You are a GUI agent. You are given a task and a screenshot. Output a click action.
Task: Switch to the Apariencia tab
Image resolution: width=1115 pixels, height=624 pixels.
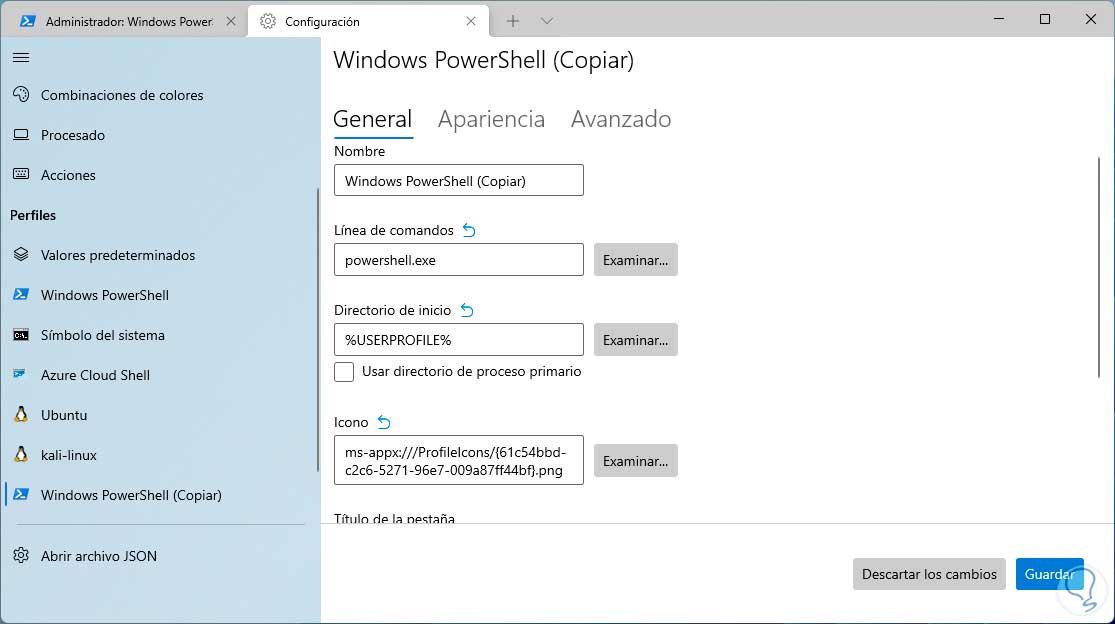(491, 119)
